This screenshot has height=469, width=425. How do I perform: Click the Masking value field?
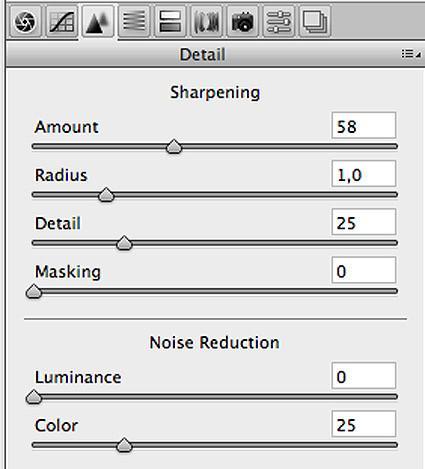(364, 270)
